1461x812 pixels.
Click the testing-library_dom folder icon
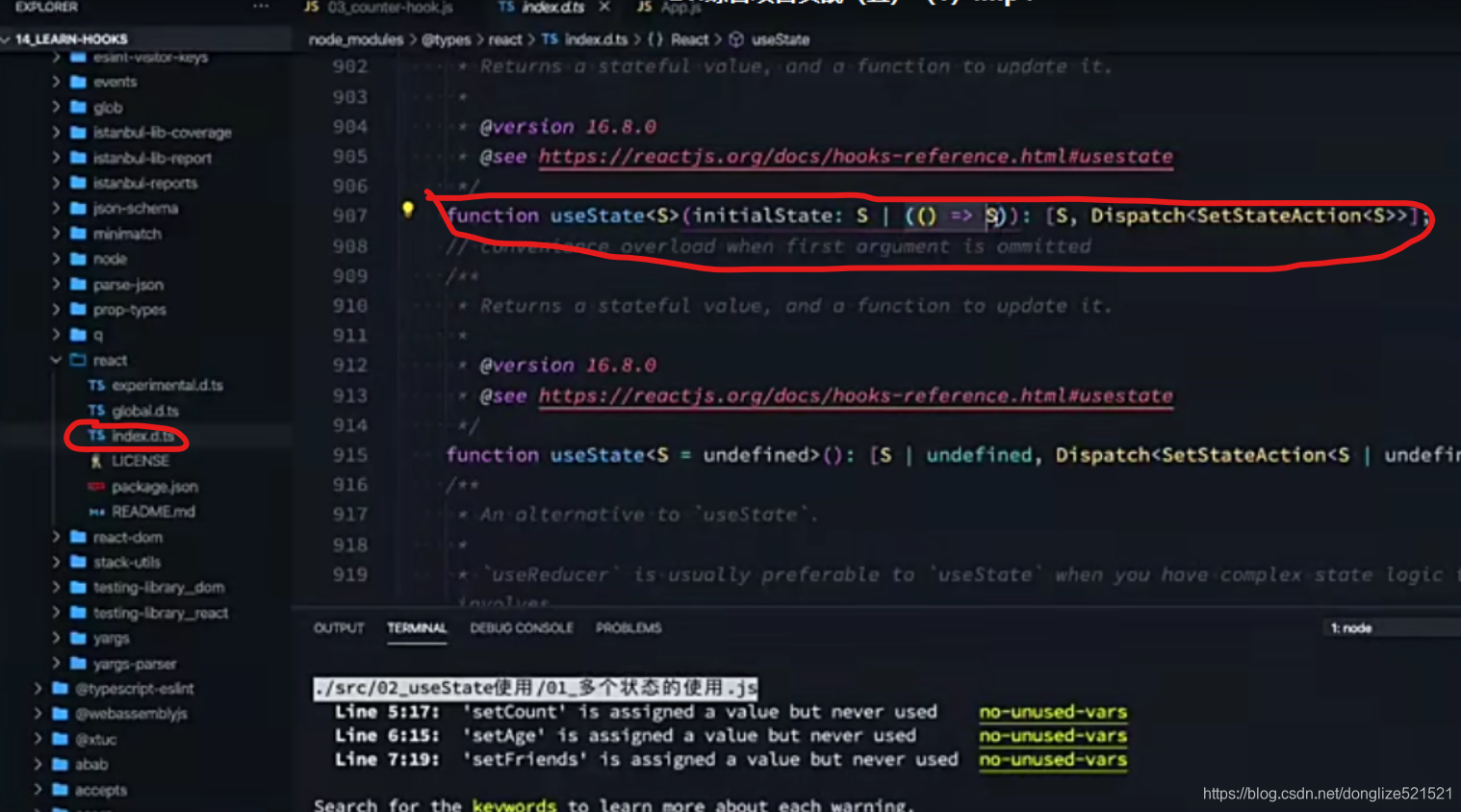point(78,587)
